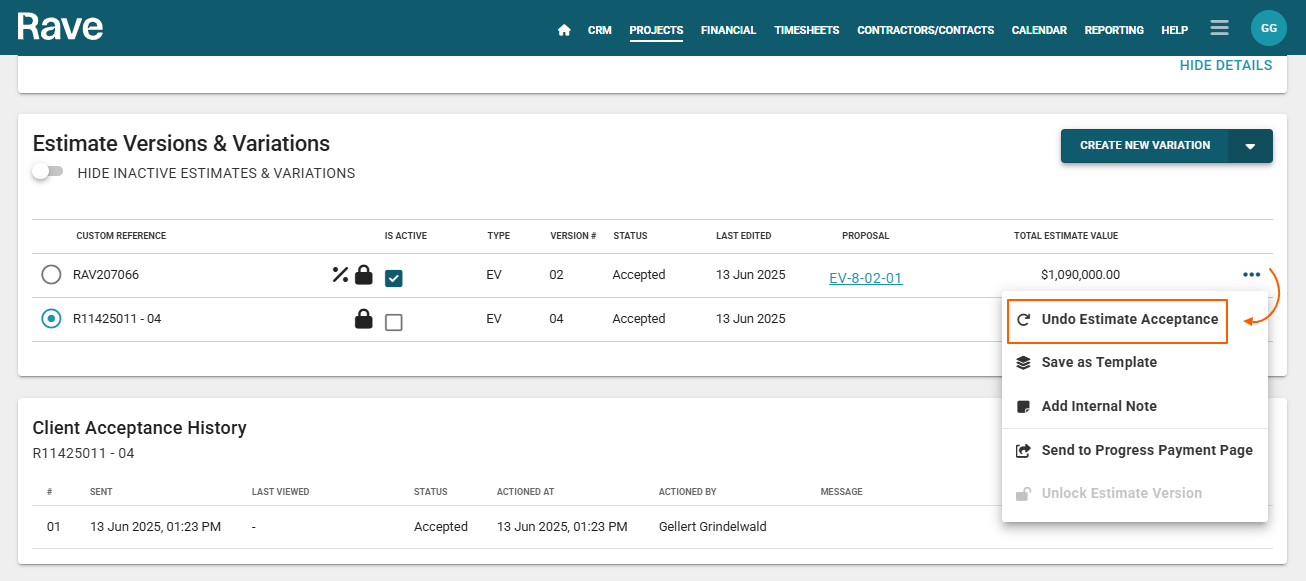1306x581 pixels.
Task: Select Save as Template menu option
Action: pyautogui.click(x=1098, y=363)
